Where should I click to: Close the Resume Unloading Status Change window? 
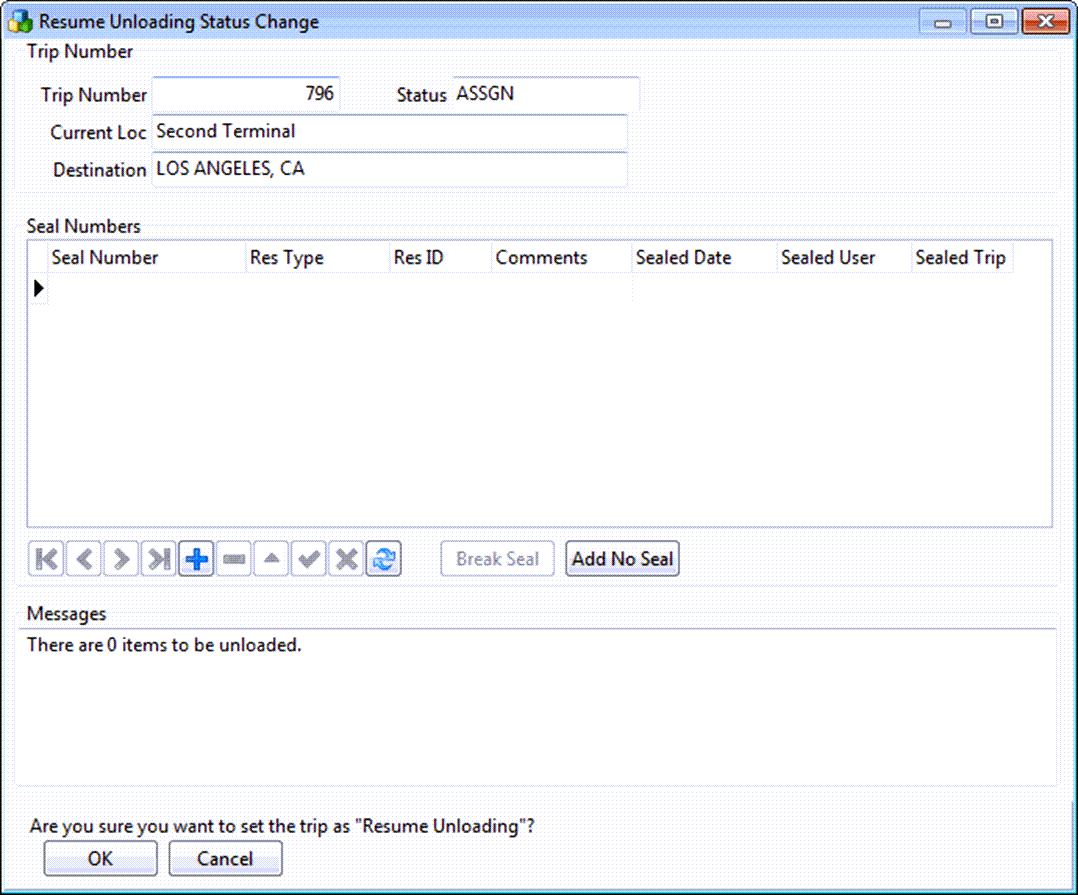(1045, 21)
